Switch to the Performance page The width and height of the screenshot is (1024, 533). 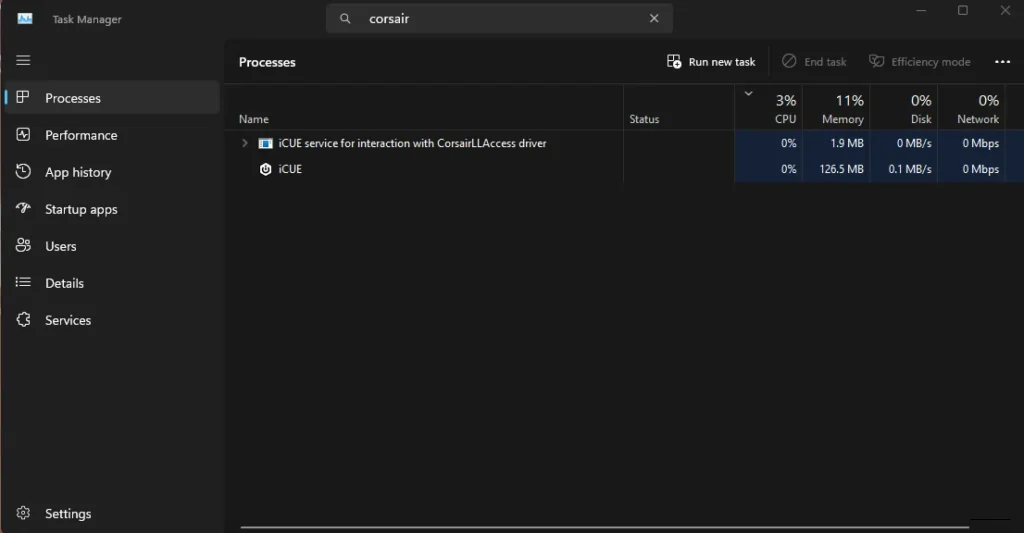pos(112,135)
